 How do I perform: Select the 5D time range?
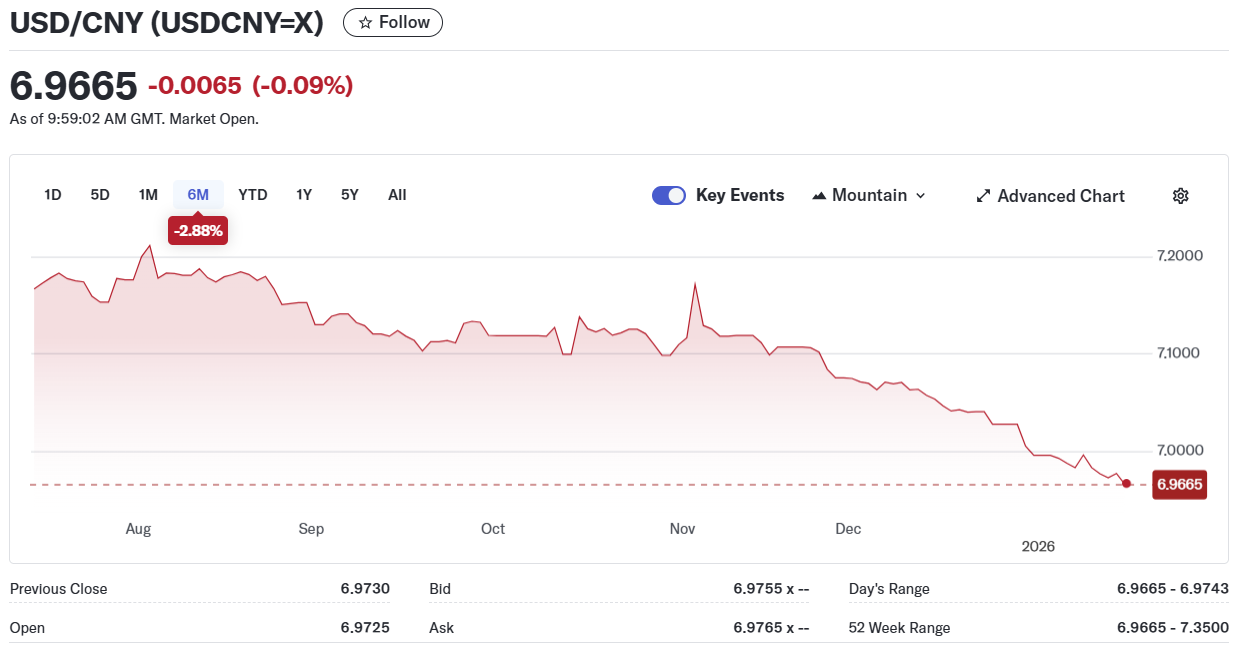pyautogui.click(x=100, y=195)
